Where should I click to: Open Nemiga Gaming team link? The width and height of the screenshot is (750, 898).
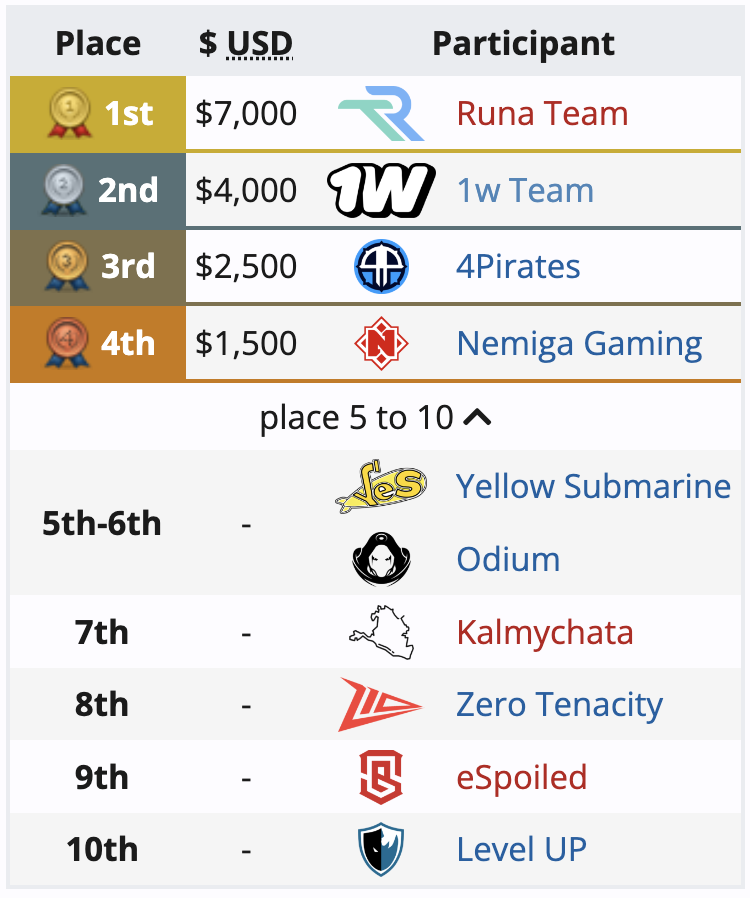tap(579, 344)
